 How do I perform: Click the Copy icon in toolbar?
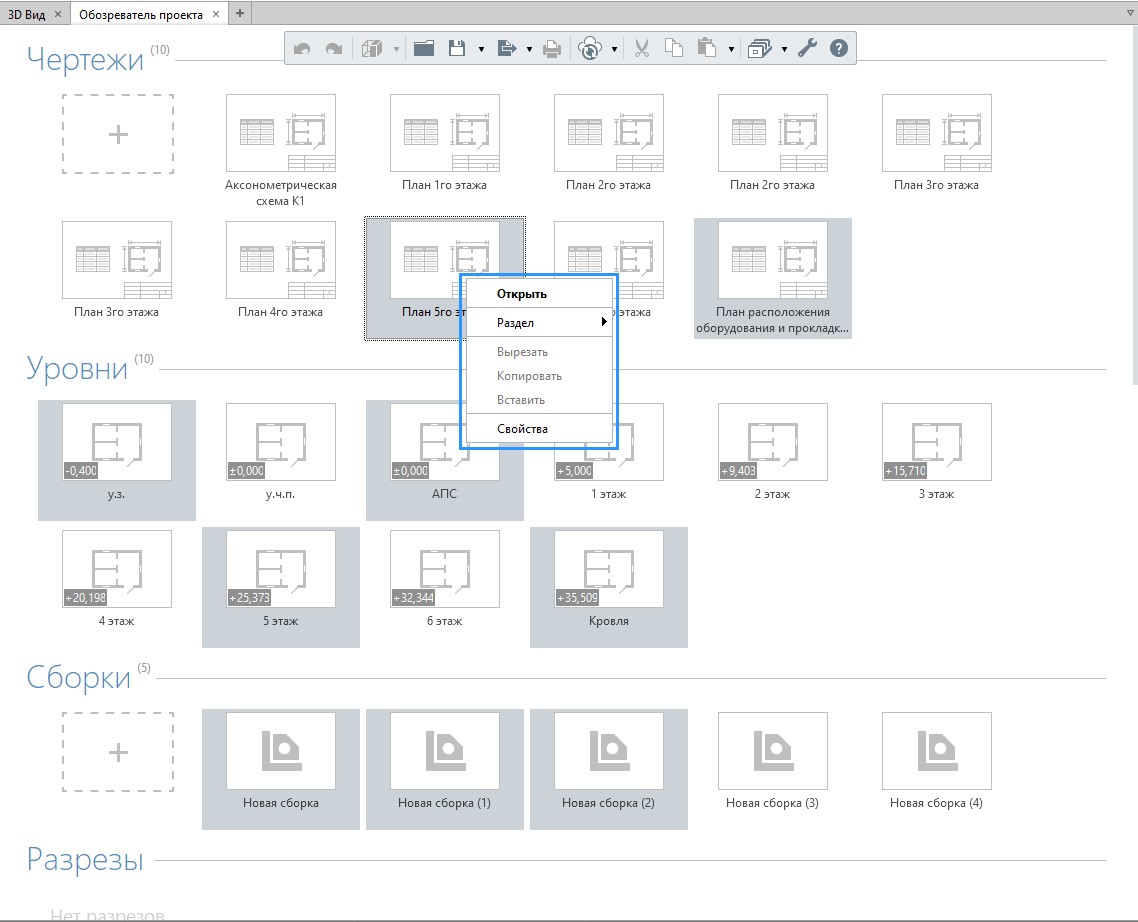[674, 48]
